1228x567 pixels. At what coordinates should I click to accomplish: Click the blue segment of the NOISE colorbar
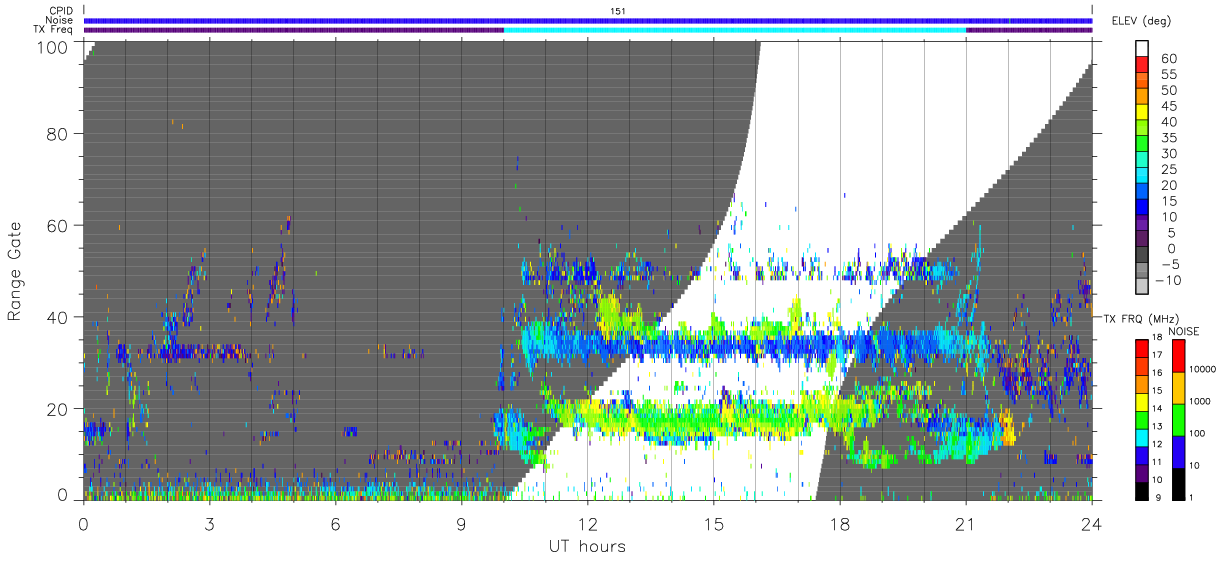[1178, 451]
